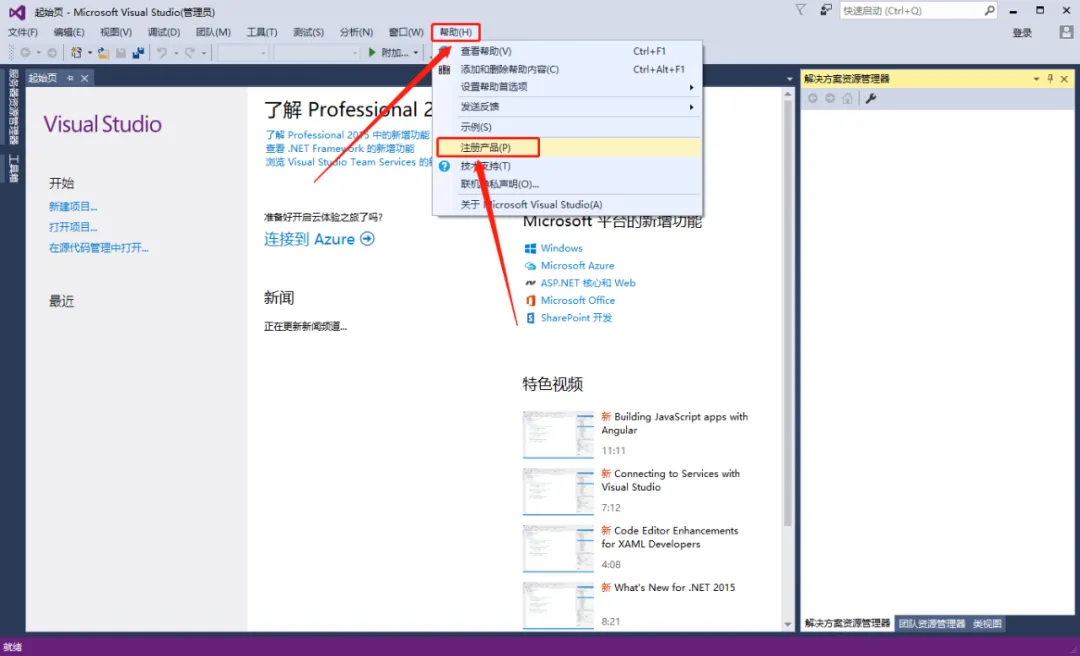1080x656 pixels.
Task: Click the save toolbar icon
Action: click(x=121, y=52)
